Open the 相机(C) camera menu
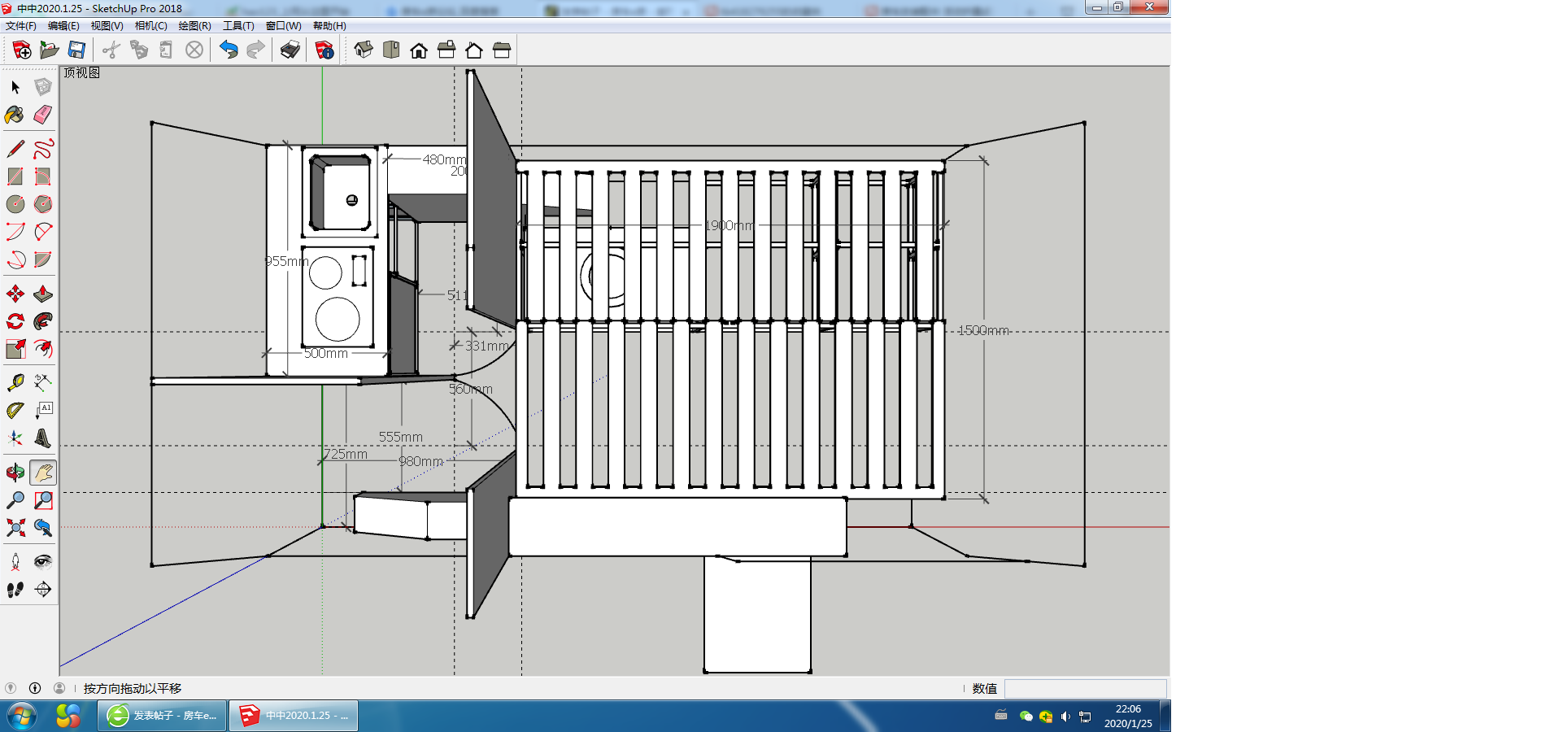 pos(150,26)
